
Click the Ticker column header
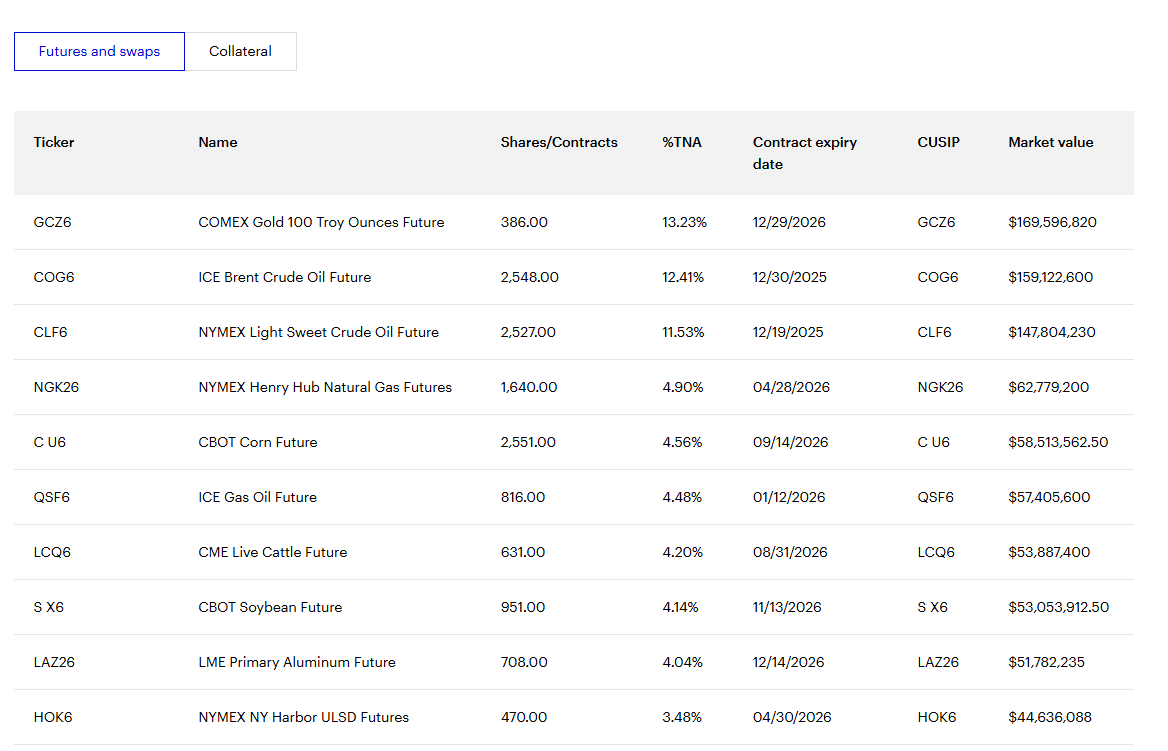(54, 142)
